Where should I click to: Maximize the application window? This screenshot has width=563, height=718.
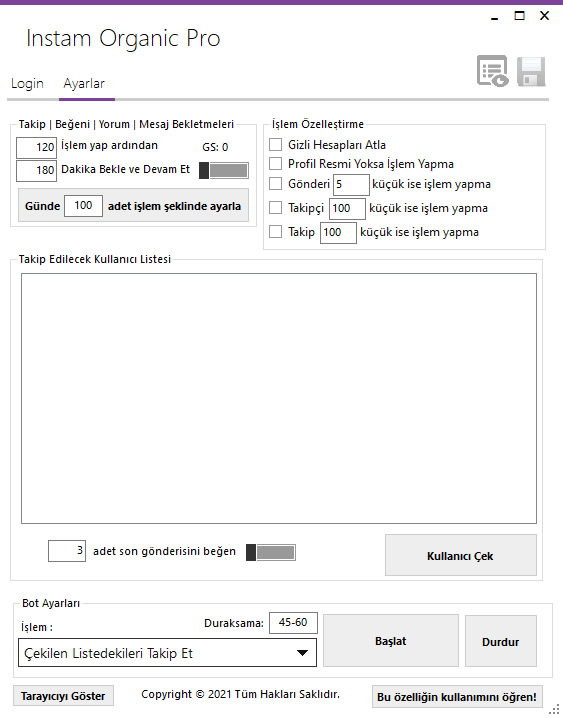pyautogui.click(x=520, y=16)
